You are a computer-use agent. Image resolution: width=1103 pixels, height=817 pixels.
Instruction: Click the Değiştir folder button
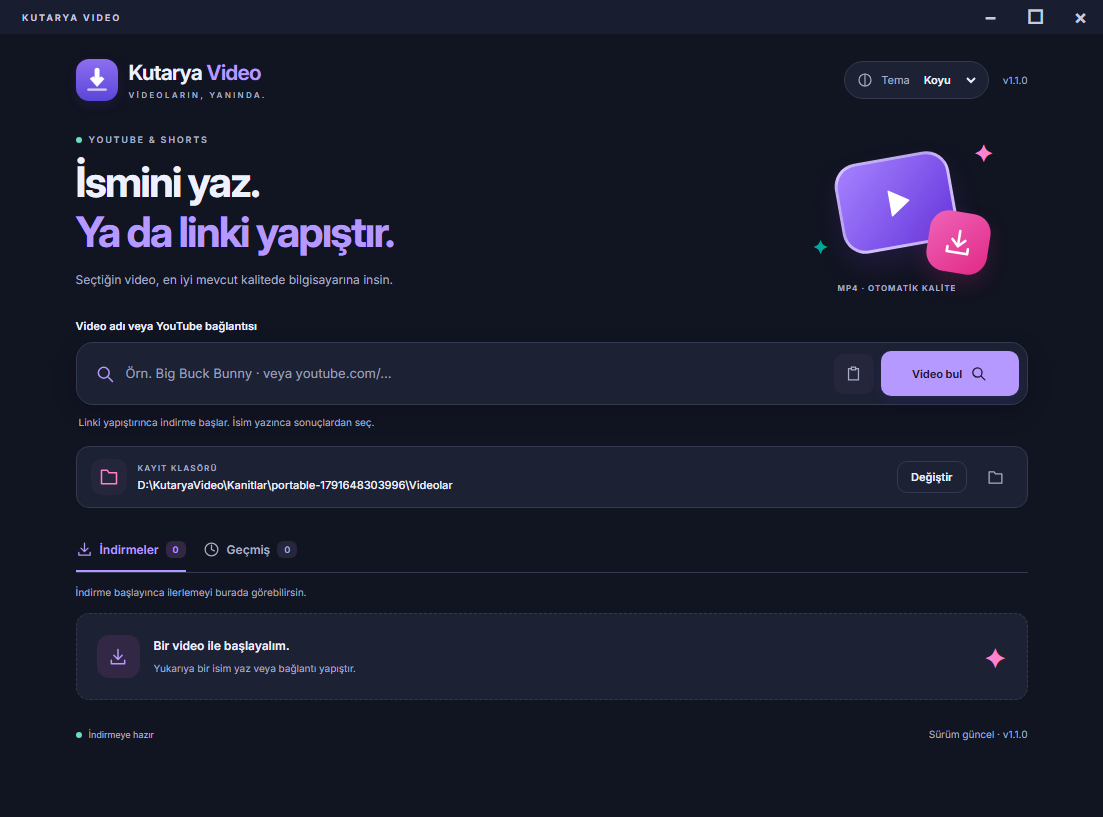click(931, 477)
